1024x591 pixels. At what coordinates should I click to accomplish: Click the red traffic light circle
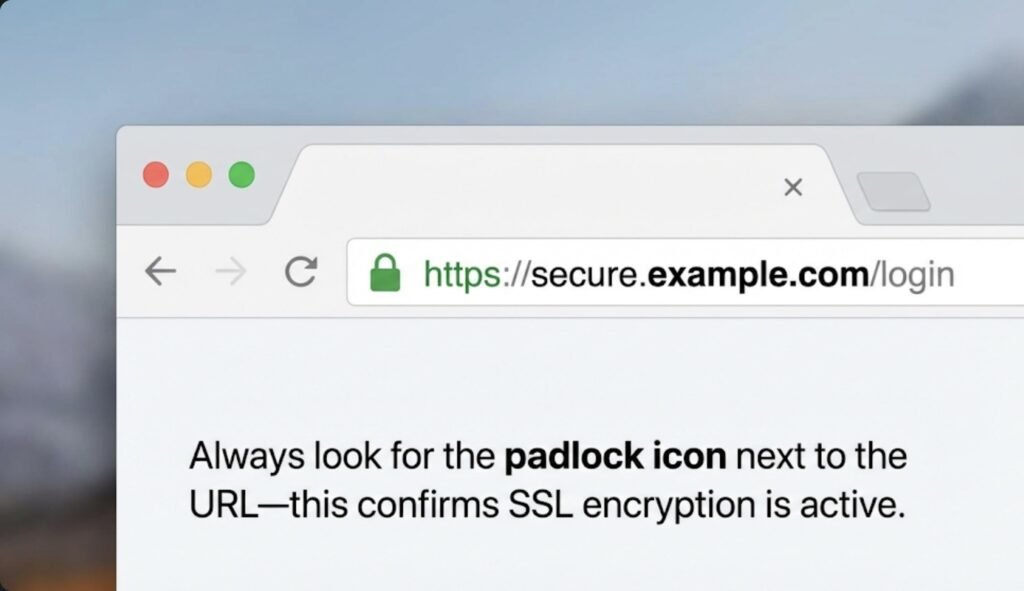(156, 175)
